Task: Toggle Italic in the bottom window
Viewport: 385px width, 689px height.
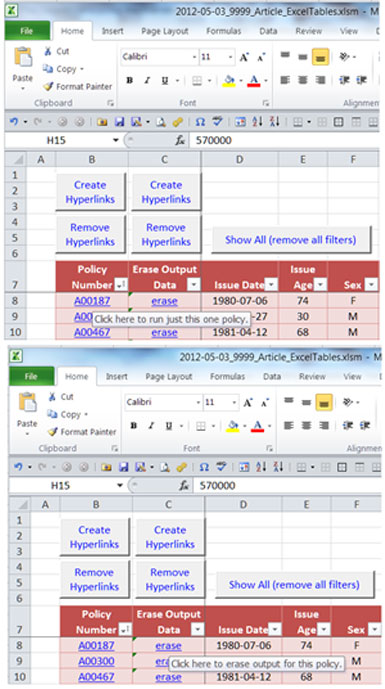Action: [151, 426]
